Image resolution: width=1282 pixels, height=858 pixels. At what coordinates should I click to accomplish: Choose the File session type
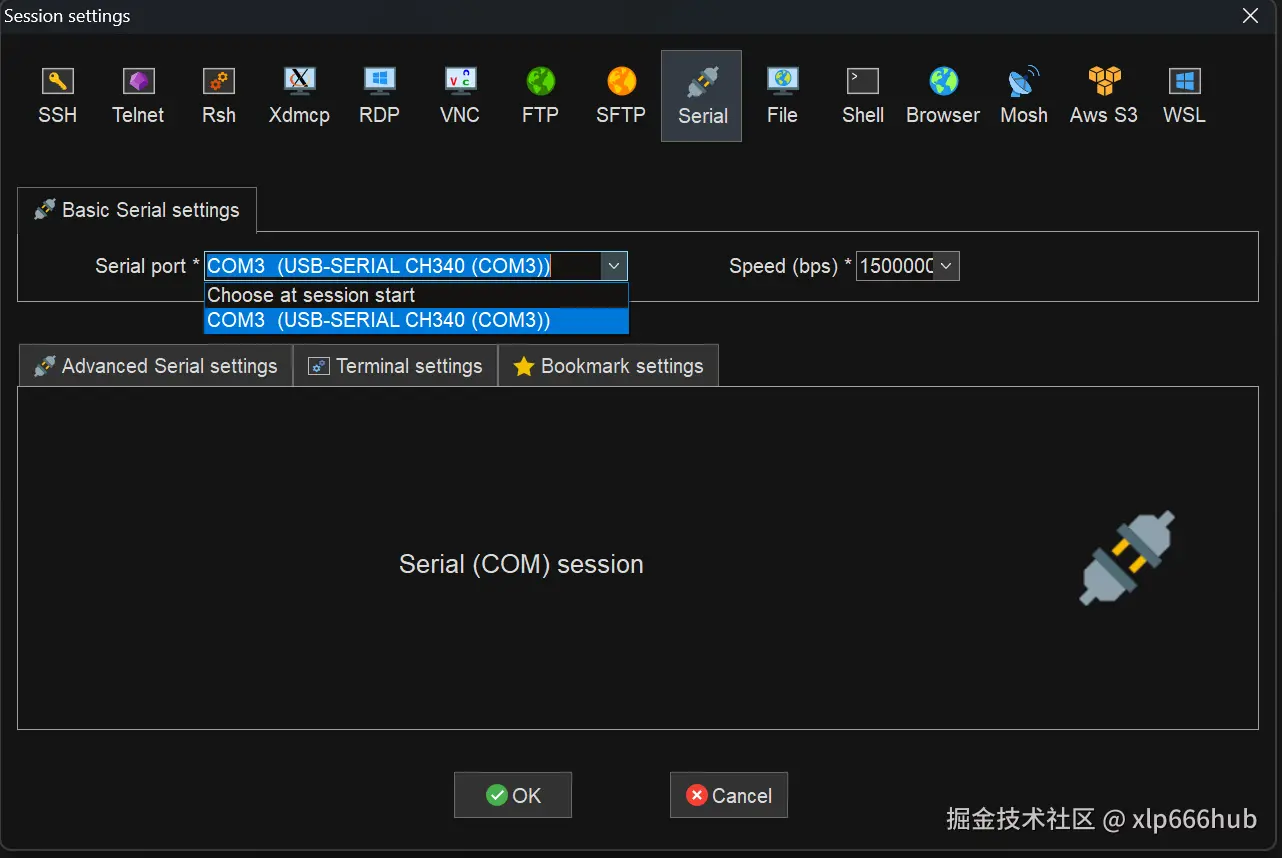point(782,96)
